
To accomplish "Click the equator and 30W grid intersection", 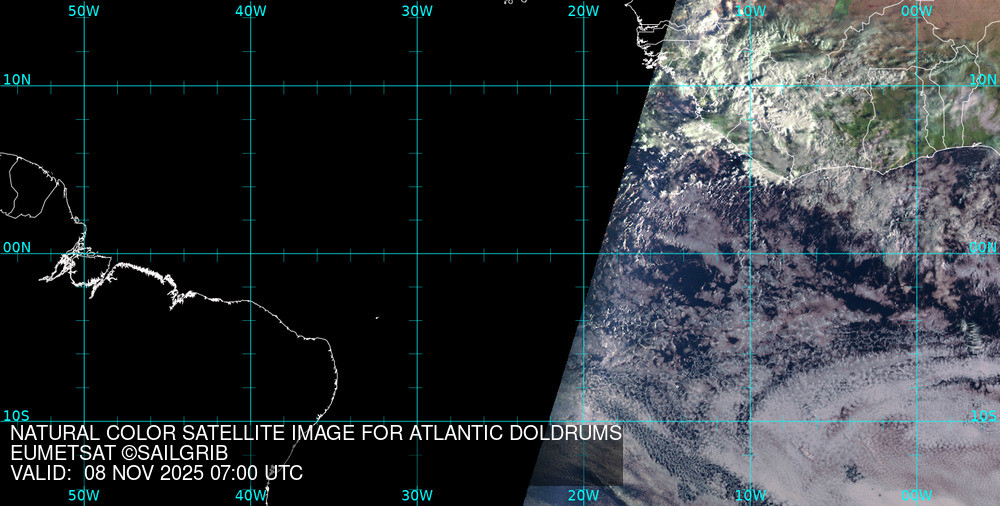I will [416, 253].
